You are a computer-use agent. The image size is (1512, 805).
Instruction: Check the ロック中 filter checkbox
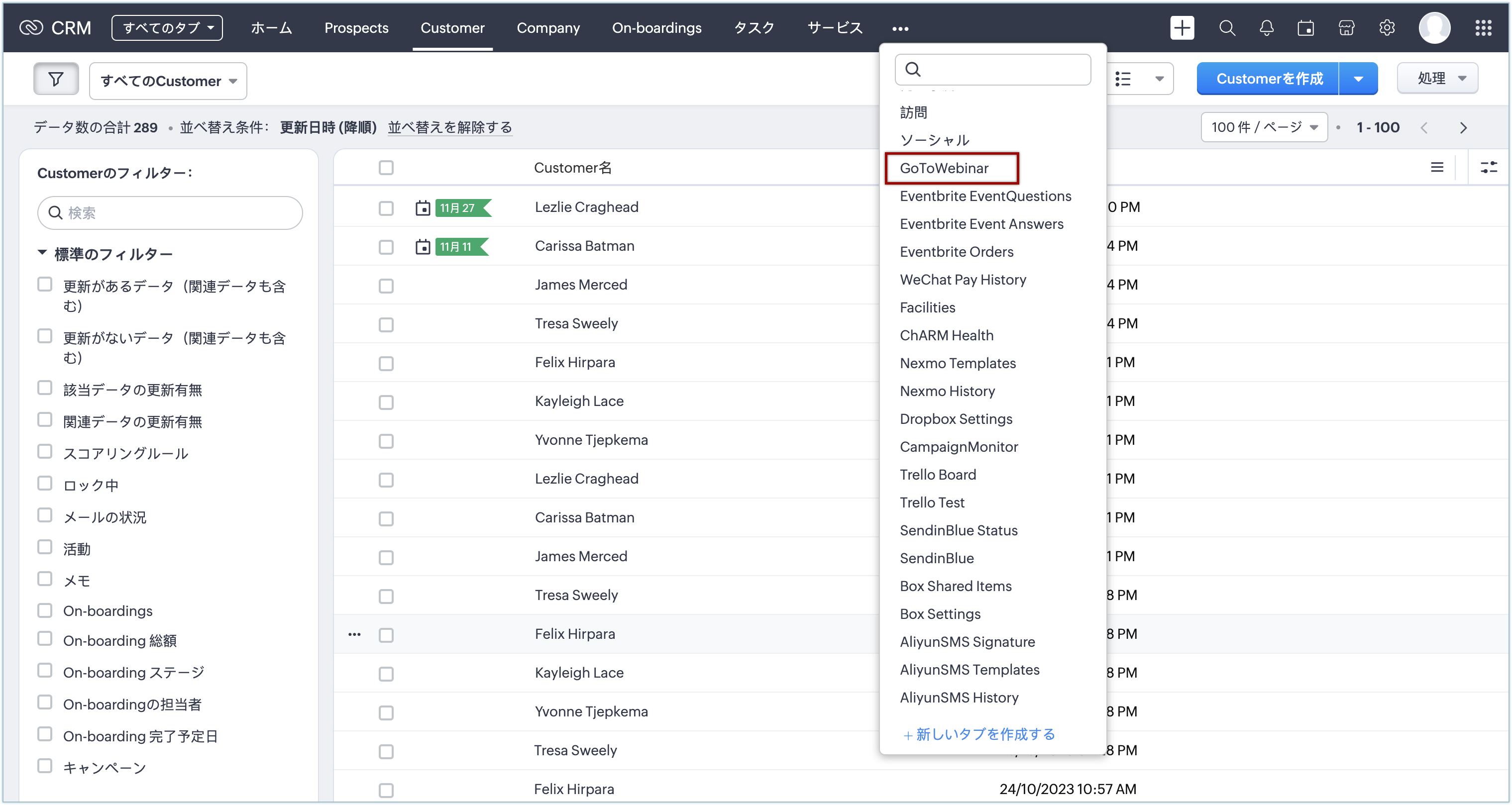45,484
